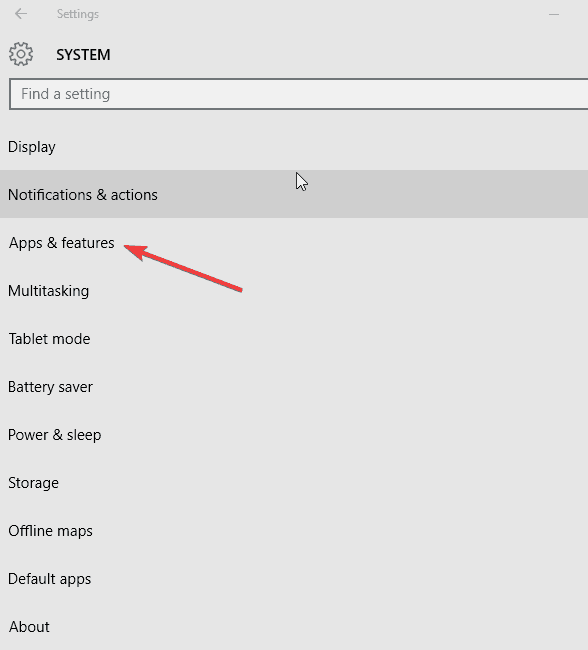
Task: Select Notifications & actions
Action: 294,194
